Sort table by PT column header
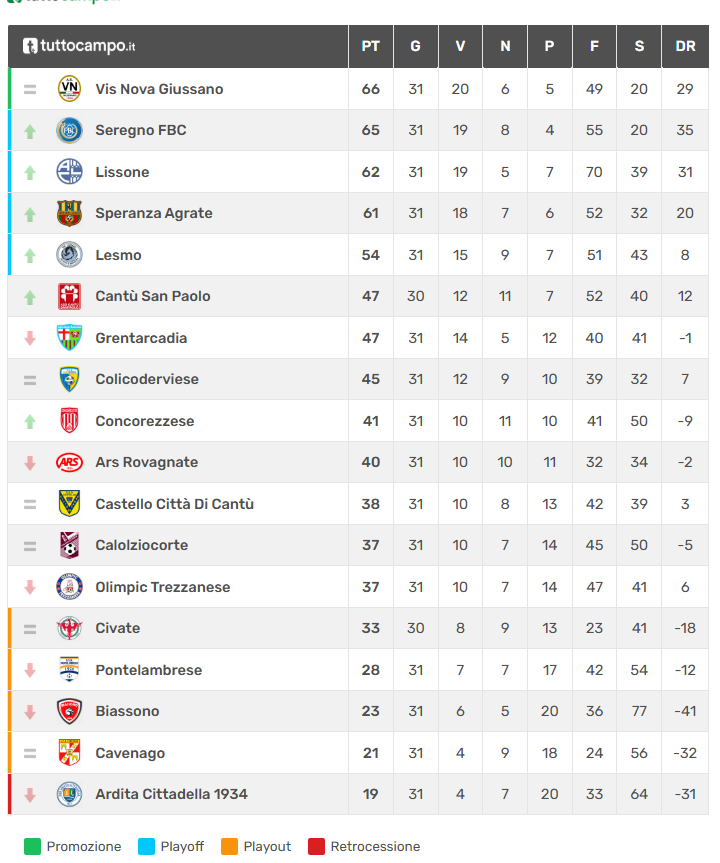Viewport: 720px width, 863px height. (371, 46)
